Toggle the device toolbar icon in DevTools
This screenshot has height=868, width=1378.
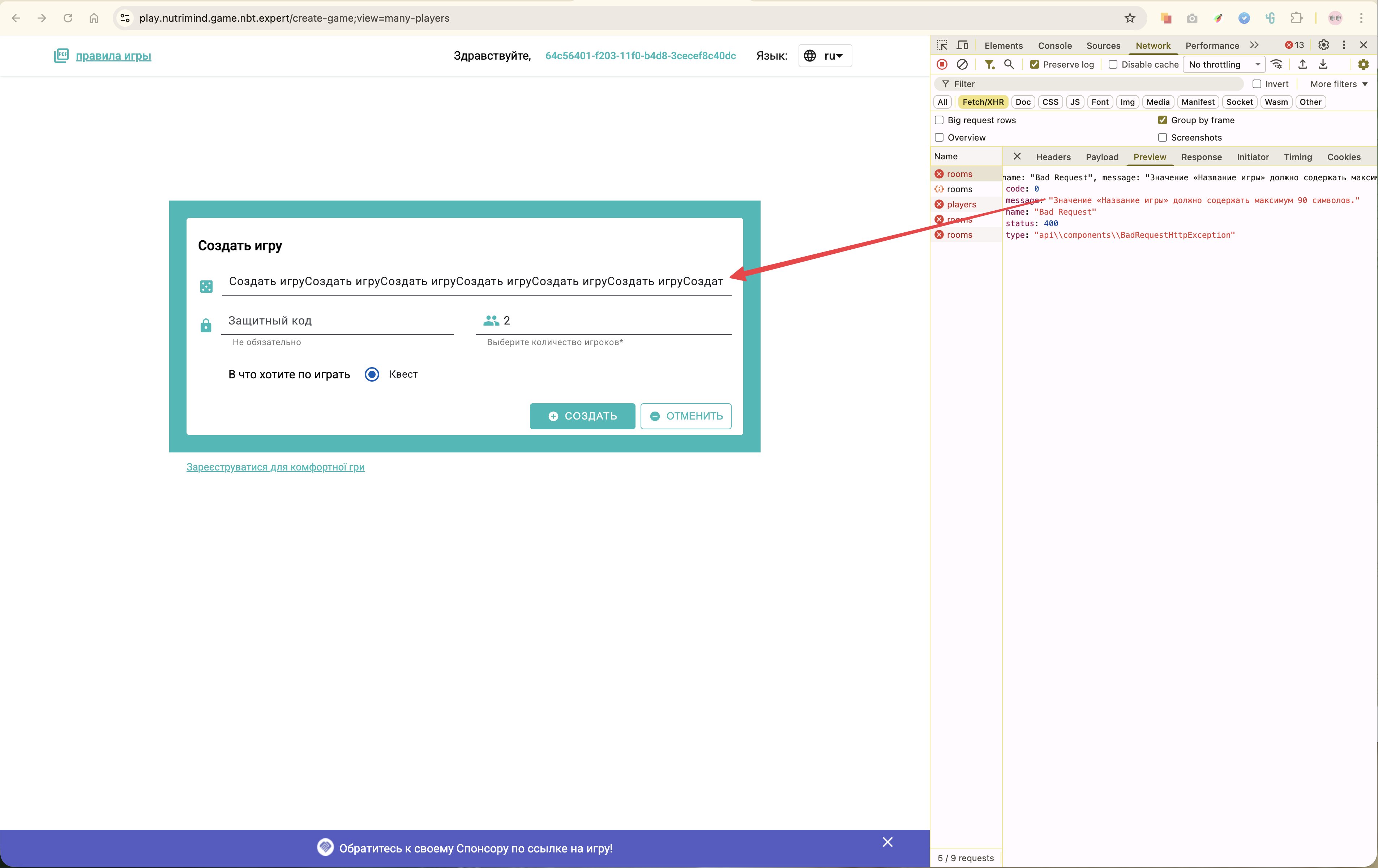tap(963, 45)
